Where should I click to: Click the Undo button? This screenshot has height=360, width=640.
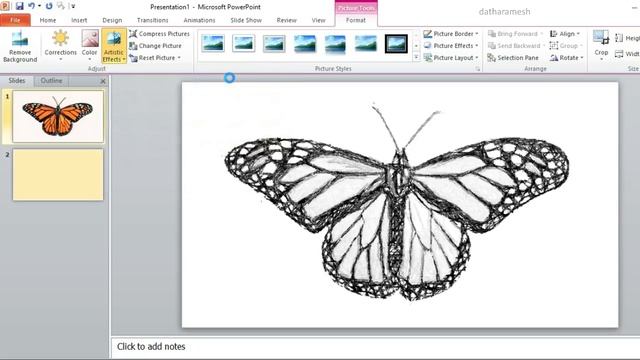point(31,6)
